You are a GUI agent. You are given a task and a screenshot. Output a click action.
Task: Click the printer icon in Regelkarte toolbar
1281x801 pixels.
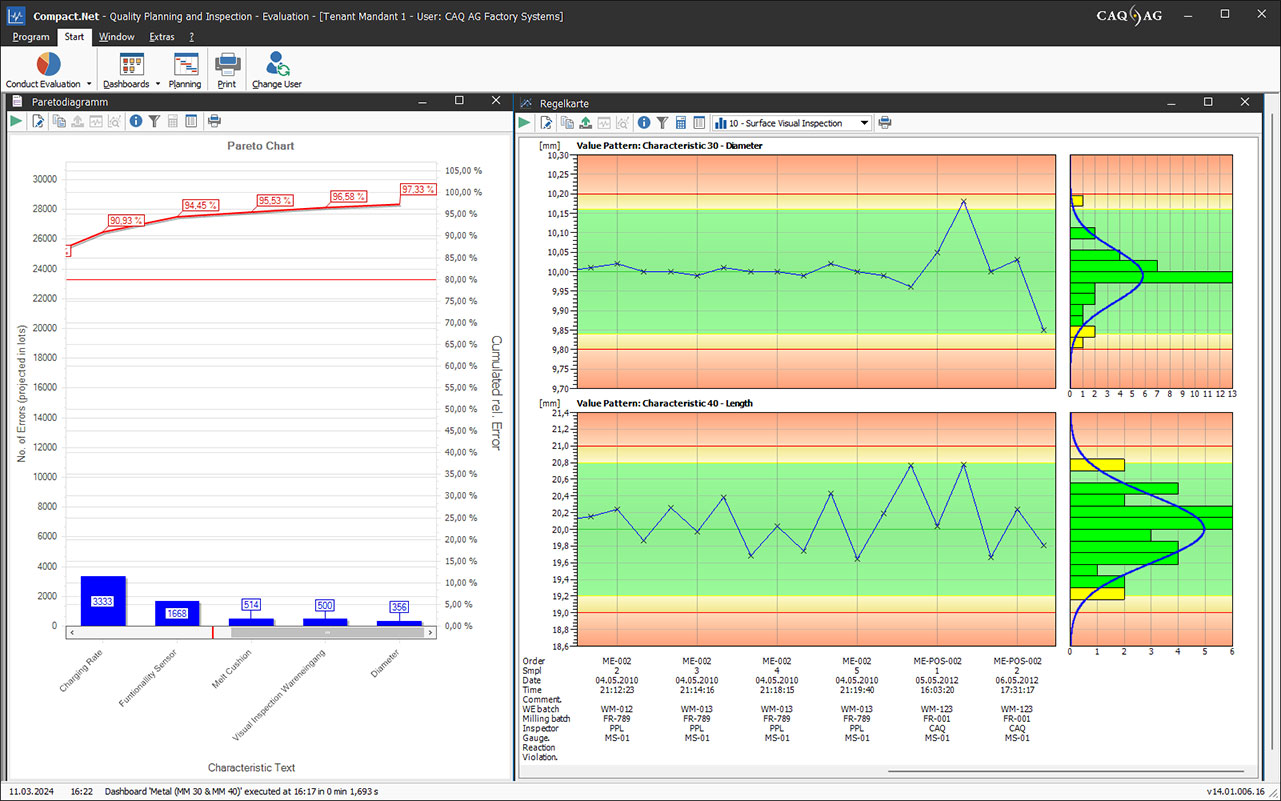pyautogui.click(x=884, y=123)
